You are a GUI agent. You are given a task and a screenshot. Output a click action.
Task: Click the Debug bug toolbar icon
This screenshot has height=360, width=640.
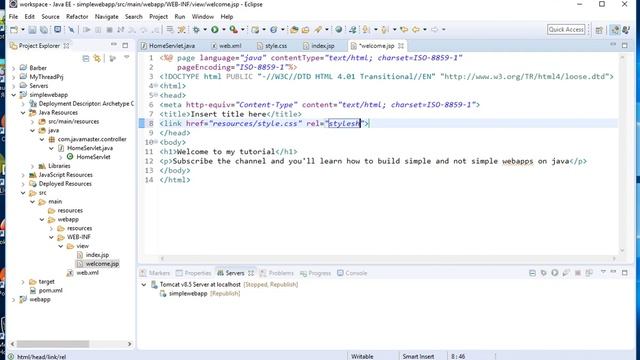point(196,29)
